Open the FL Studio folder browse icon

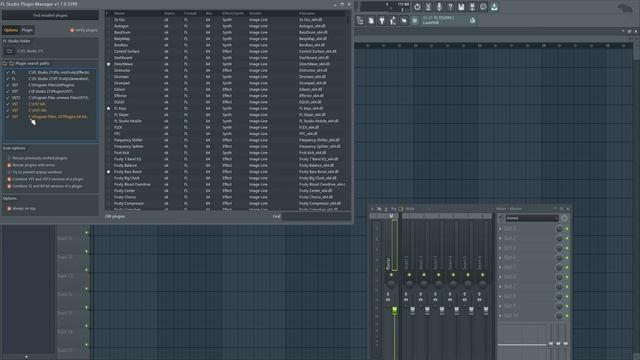click(x=10, y=51)
